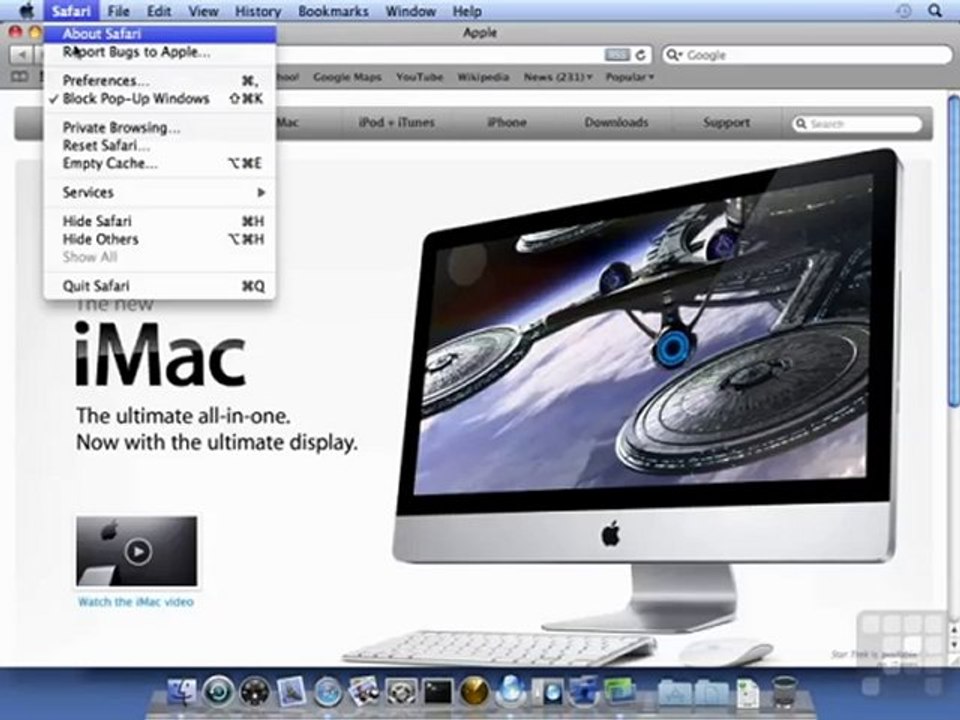Open the Time Machine menu bar icon
Image resolution: width=960 pixels, height=720 pixels.
(x=904, y=10)
